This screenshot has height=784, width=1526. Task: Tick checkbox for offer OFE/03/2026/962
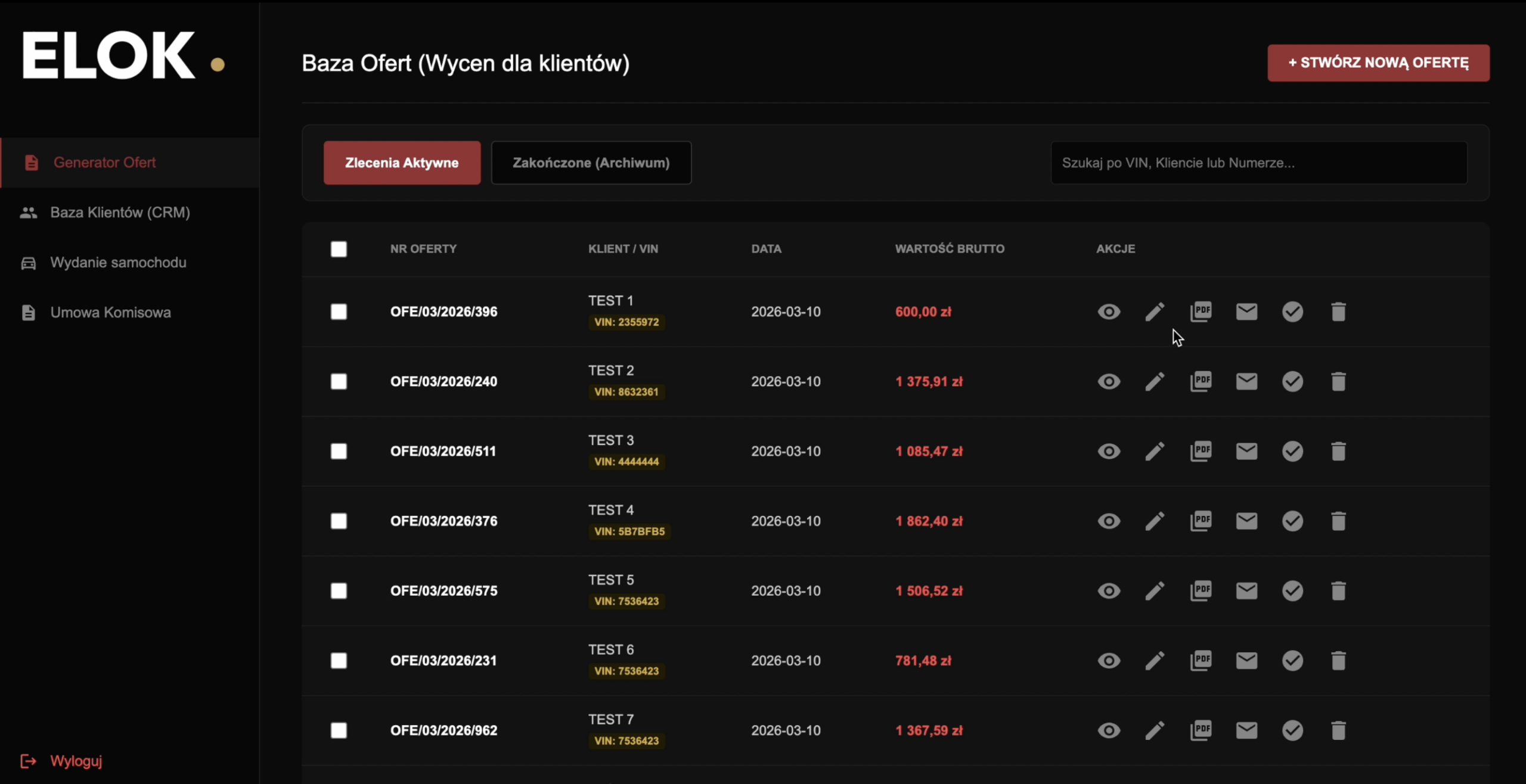[339, 730]
